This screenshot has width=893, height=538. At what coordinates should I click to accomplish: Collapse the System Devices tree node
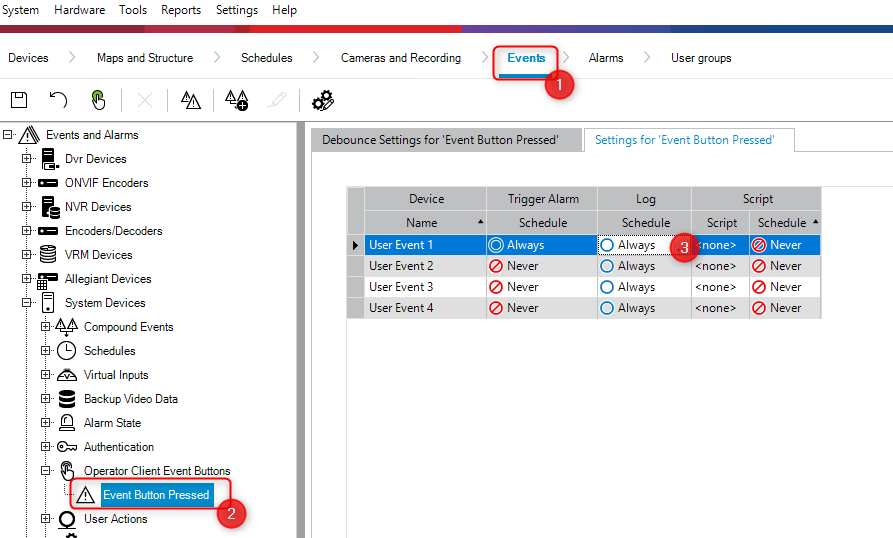click(27, 303)
